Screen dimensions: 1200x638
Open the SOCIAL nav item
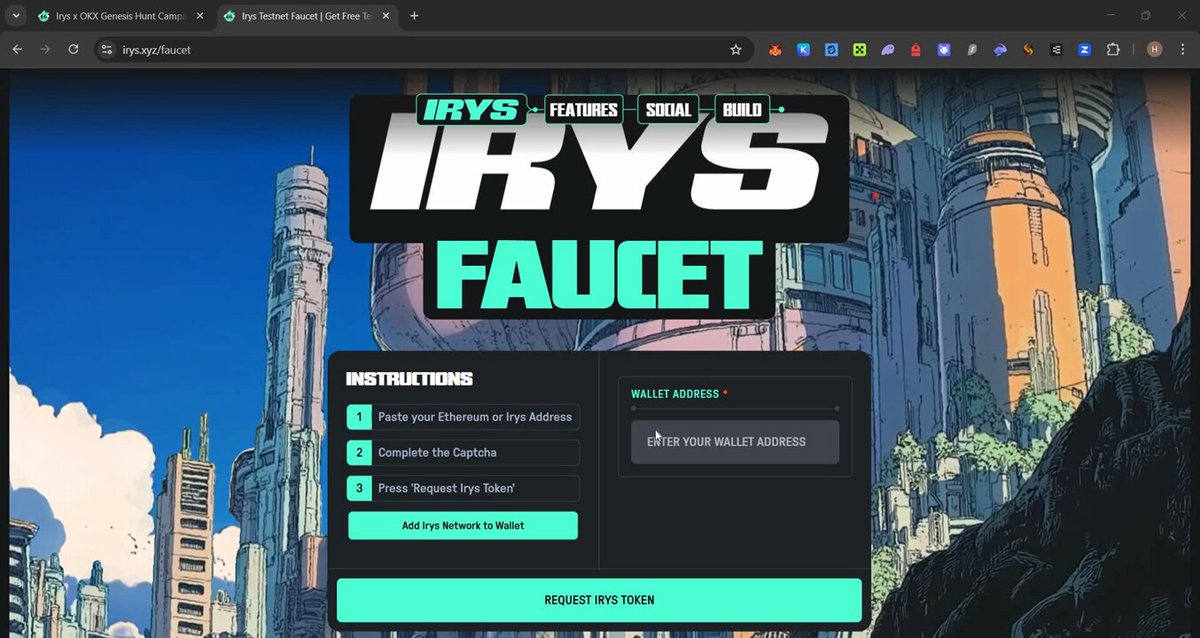click(x=668, y=110)
